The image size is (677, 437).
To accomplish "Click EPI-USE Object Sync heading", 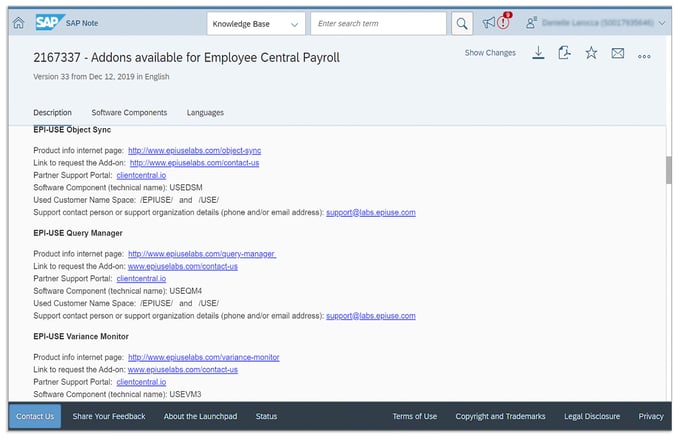I will [x=72, y=130].
